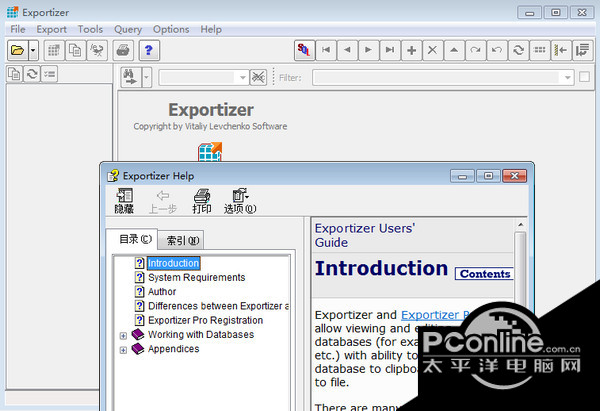The width and height of the screenshot is (600, 411).
Task: Open the Options menu
Action: 171,29
